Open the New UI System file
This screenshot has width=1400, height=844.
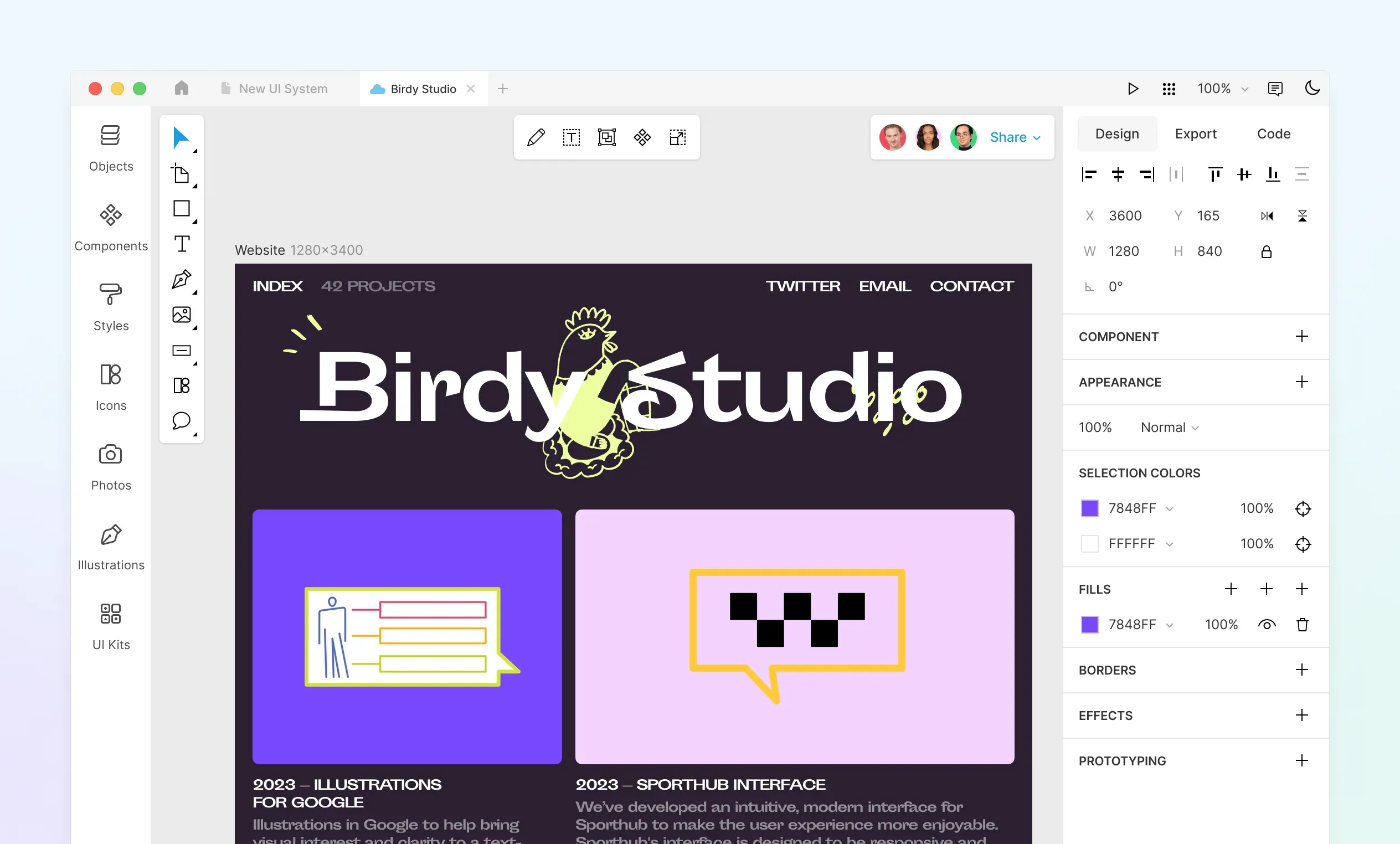click(282, 88)
